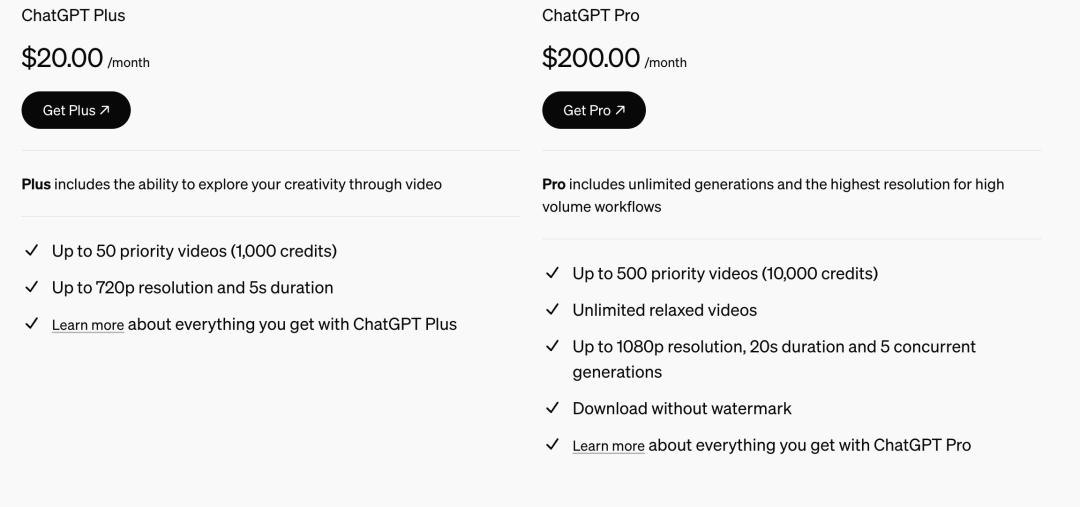Click checkmark beside 1080p resolution feature

[x=552, y=347]
